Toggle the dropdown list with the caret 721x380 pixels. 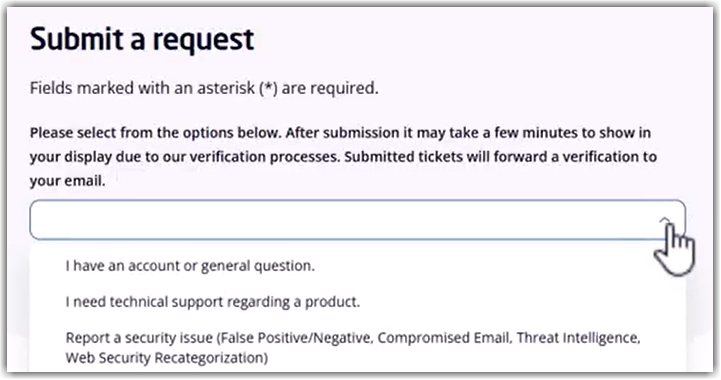pyautogui.click(x=665, y=220)
